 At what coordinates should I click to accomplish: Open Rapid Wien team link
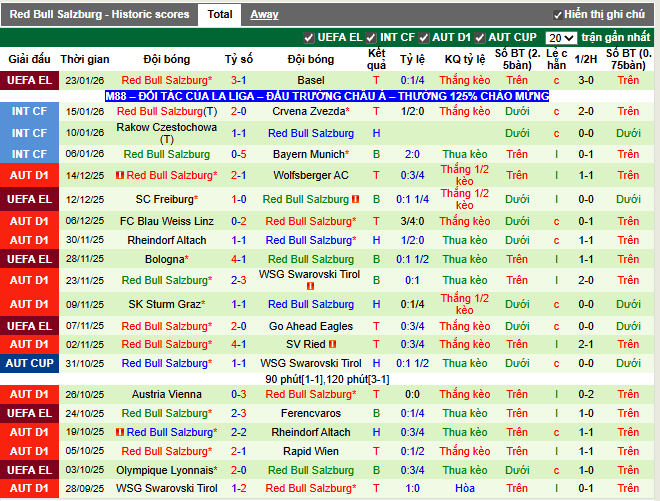click(311, 451)
